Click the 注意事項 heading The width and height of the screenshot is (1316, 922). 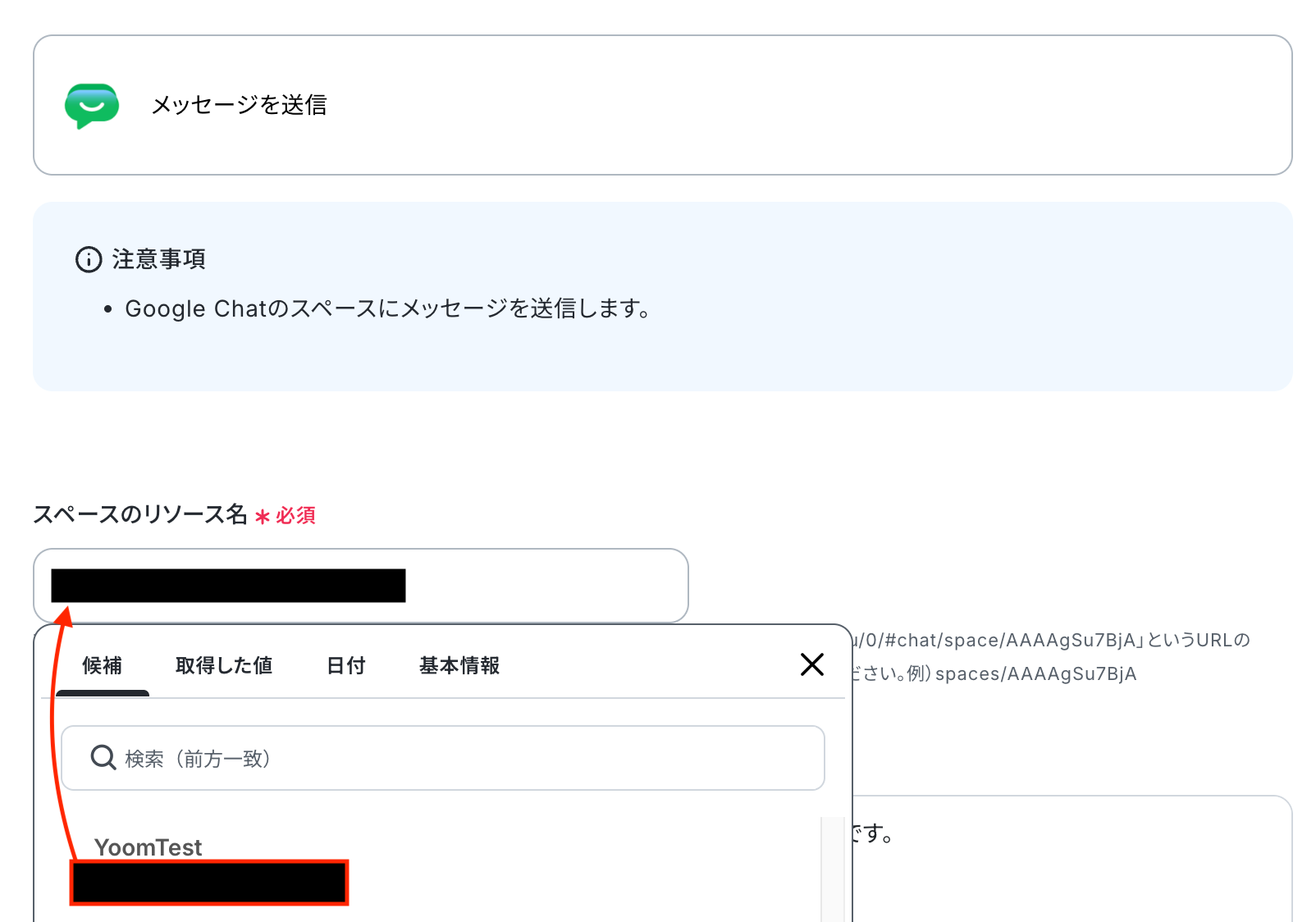pyautogui.click(x=158, y=259)
